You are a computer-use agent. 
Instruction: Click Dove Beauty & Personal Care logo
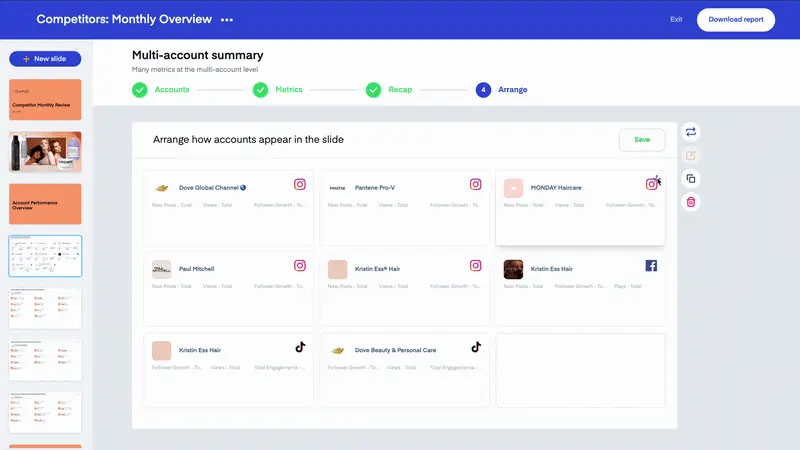tap(337, 351)
